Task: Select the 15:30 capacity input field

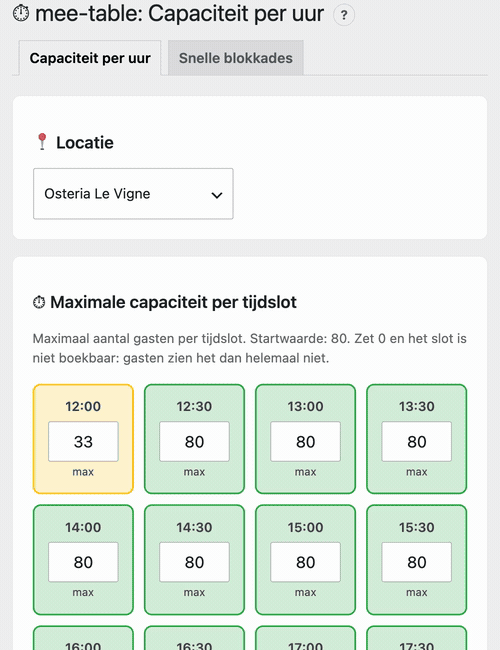Action: click(417, 562)
